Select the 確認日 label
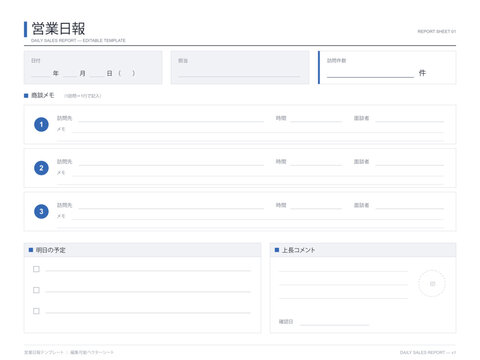480x360 pixels. point(286,322)
